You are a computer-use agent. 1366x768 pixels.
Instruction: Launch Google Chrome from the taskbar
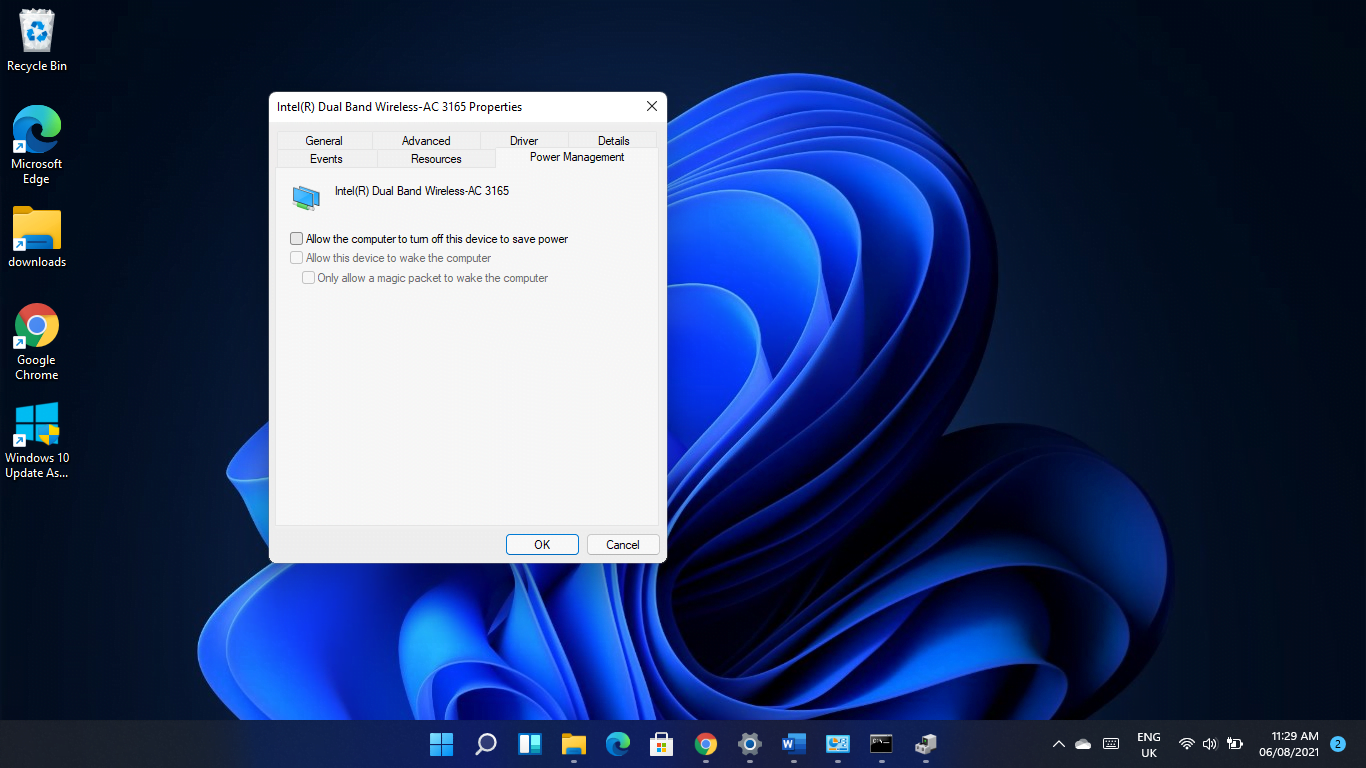pyautogui.click(x=705, y=744)
